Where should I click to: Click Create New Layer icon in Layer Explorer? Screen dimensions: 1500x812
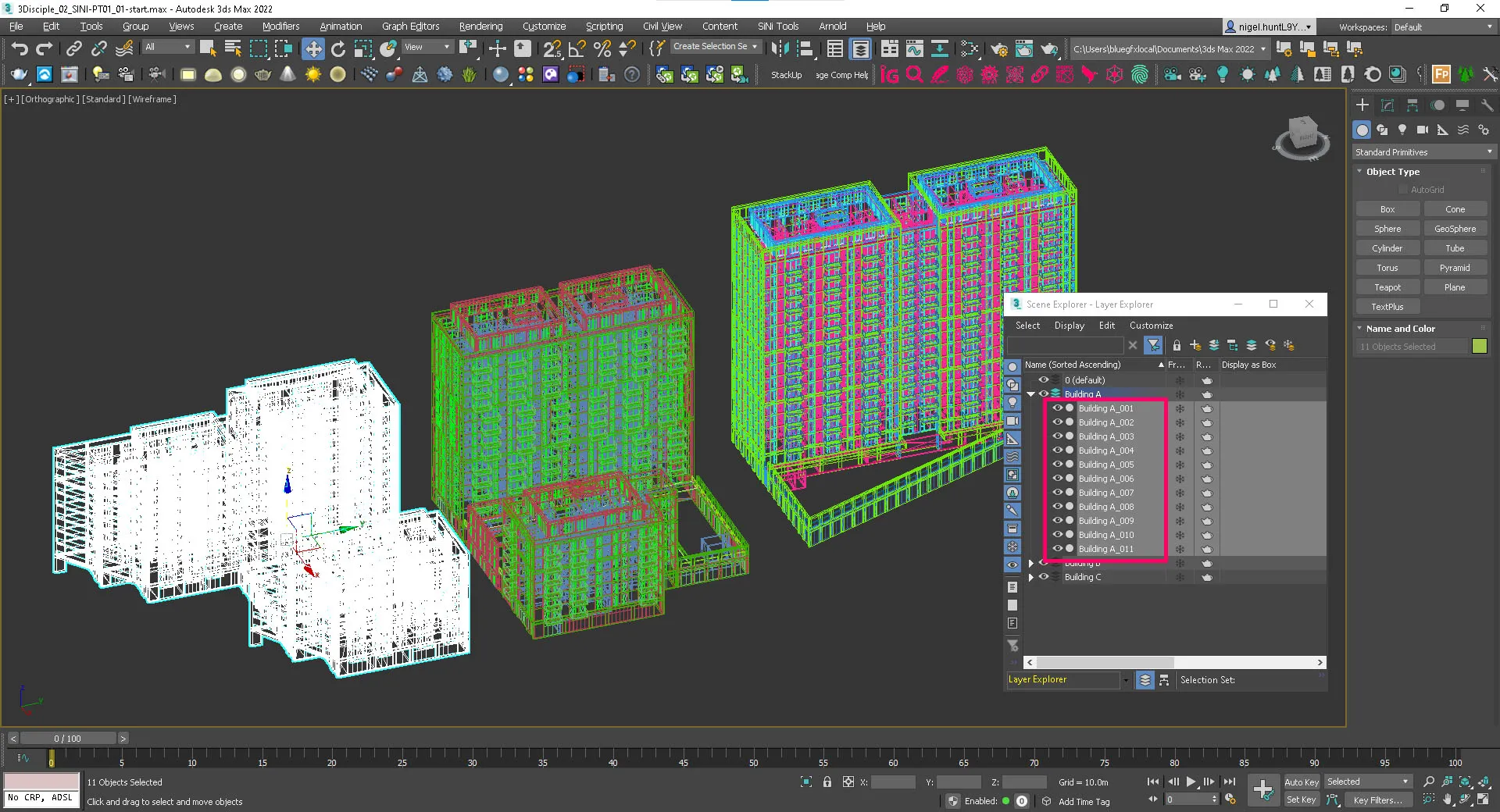tap(1195, 345)
